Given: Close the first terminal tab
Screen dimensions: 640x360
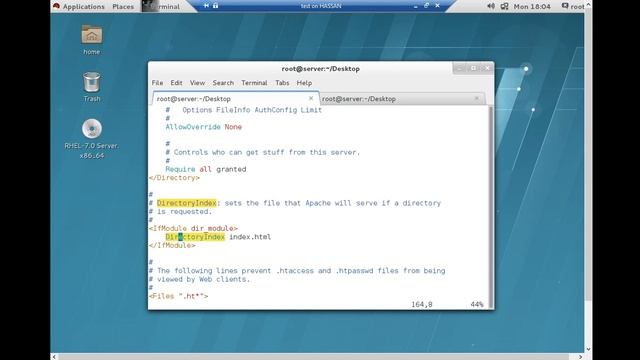Looking at the screenshot, I should pos(311,98).
